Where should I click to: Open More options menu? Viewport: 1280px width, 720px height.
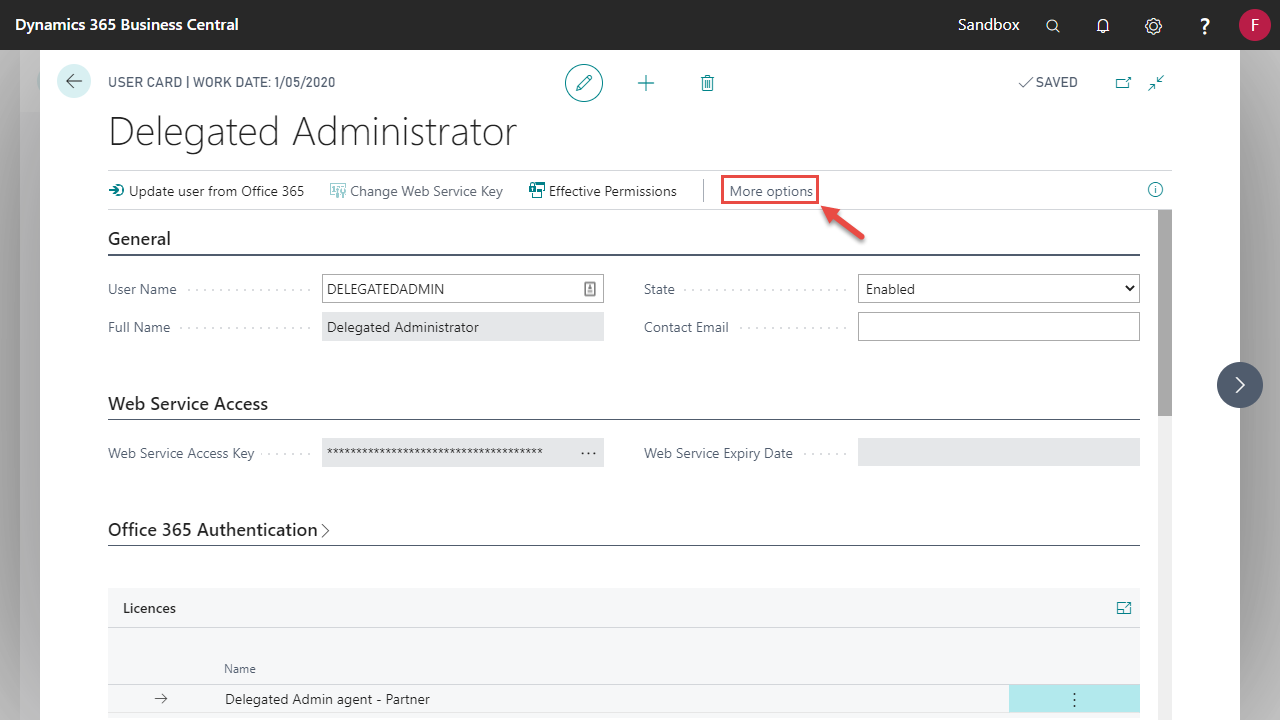click(771, 191)
